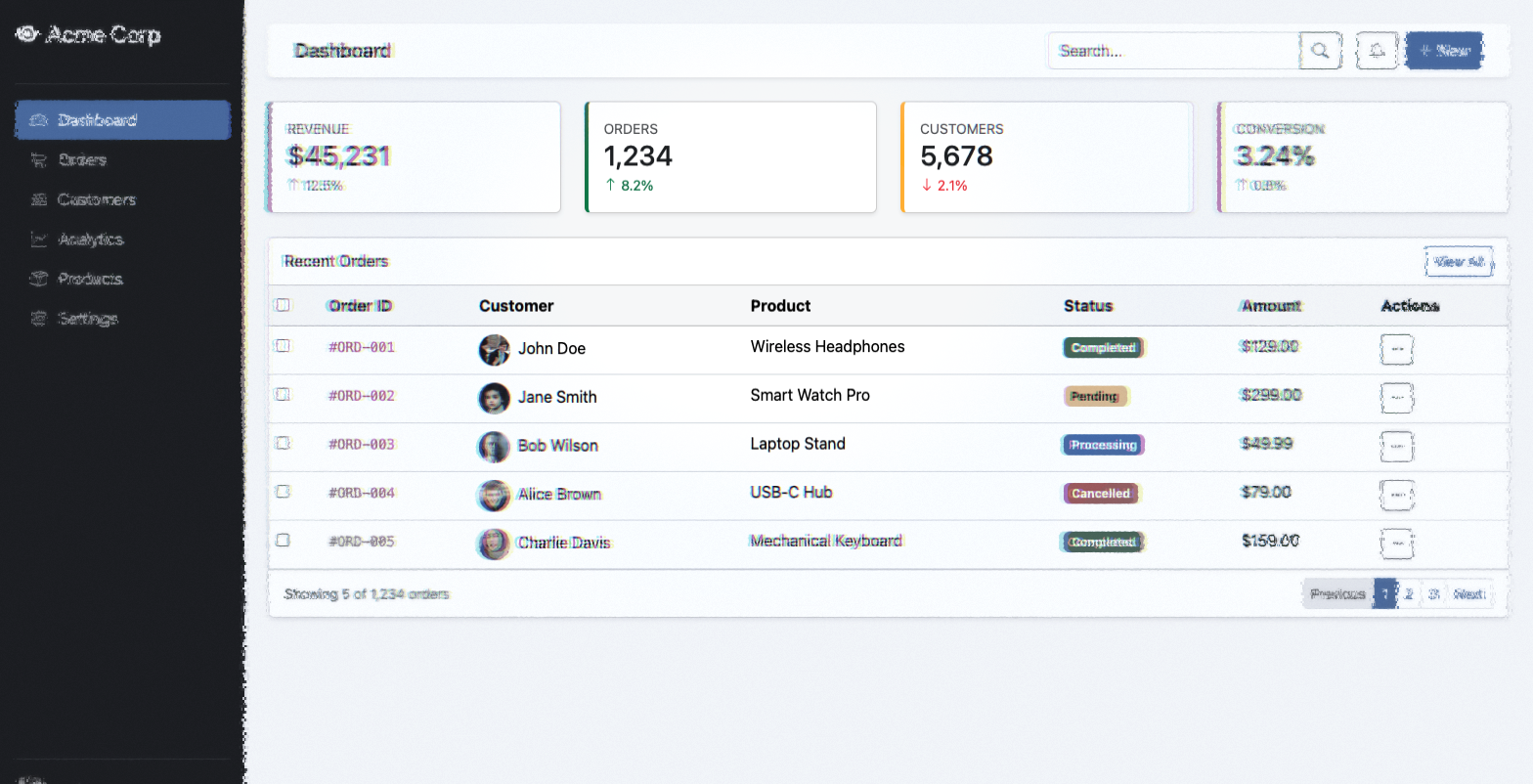Click the 5,678 customers card value
The width and height of the screenshot is (1533, 784).
956,156
